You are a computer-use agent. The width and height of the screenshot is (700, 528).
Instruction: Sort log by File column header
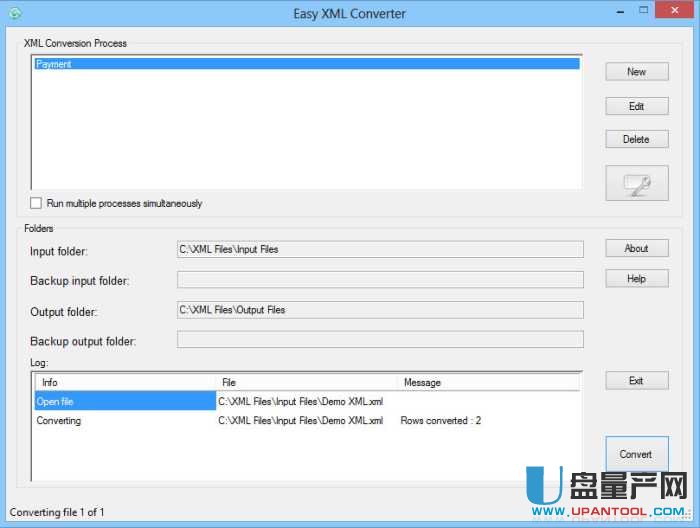(305, 382)
